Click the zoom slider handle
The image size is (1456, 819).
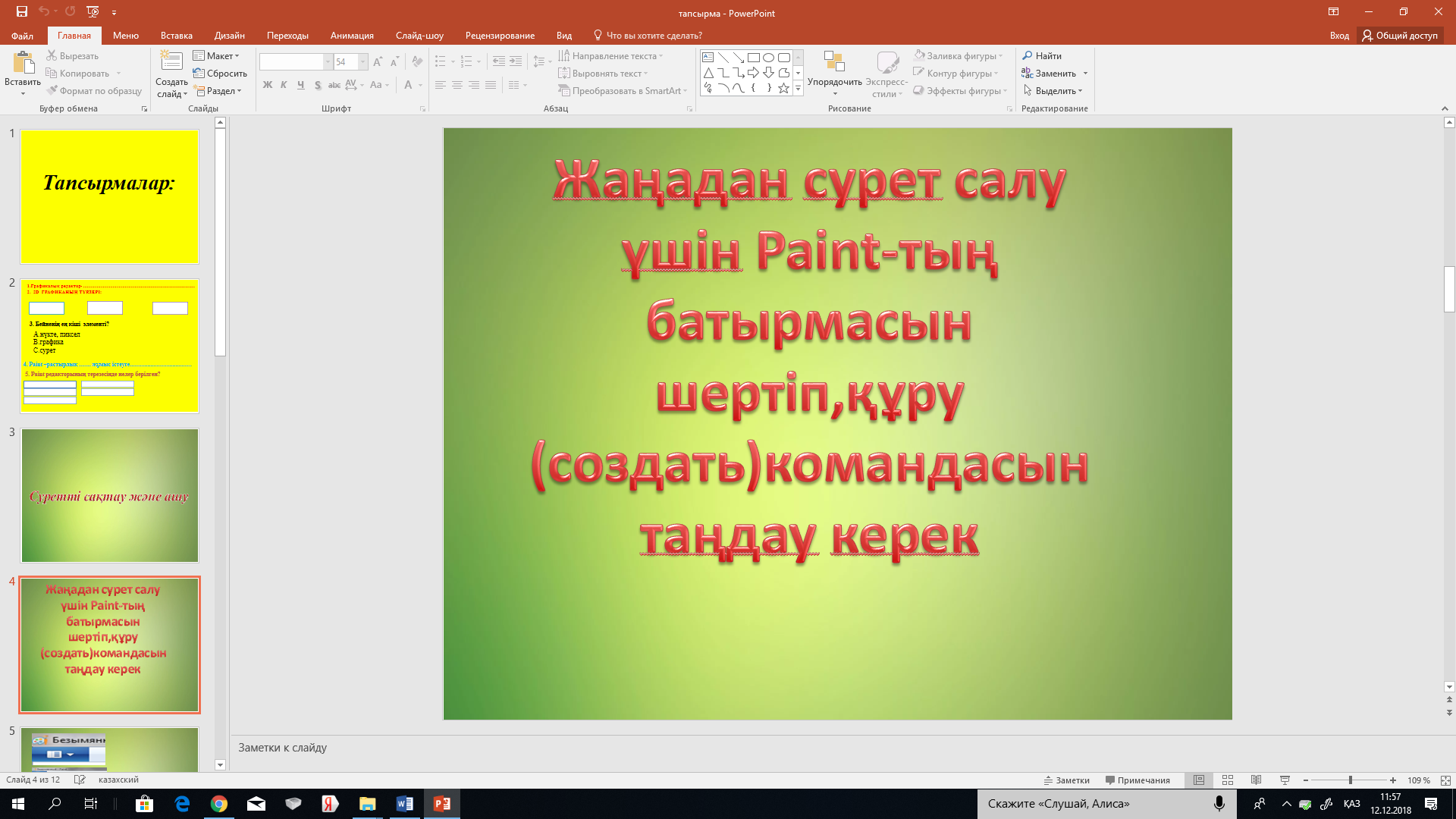(1351, 780)
